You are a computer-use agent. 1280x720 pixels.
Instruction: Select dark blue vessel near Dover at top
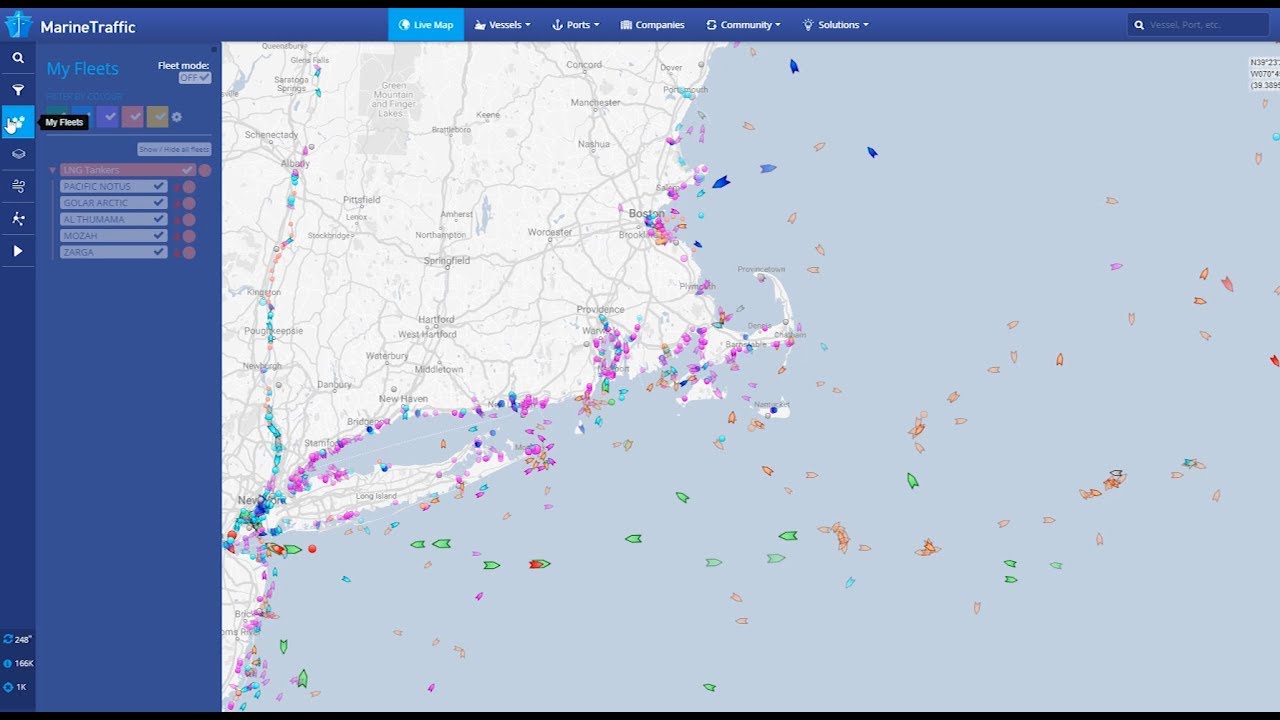point(794,66)
